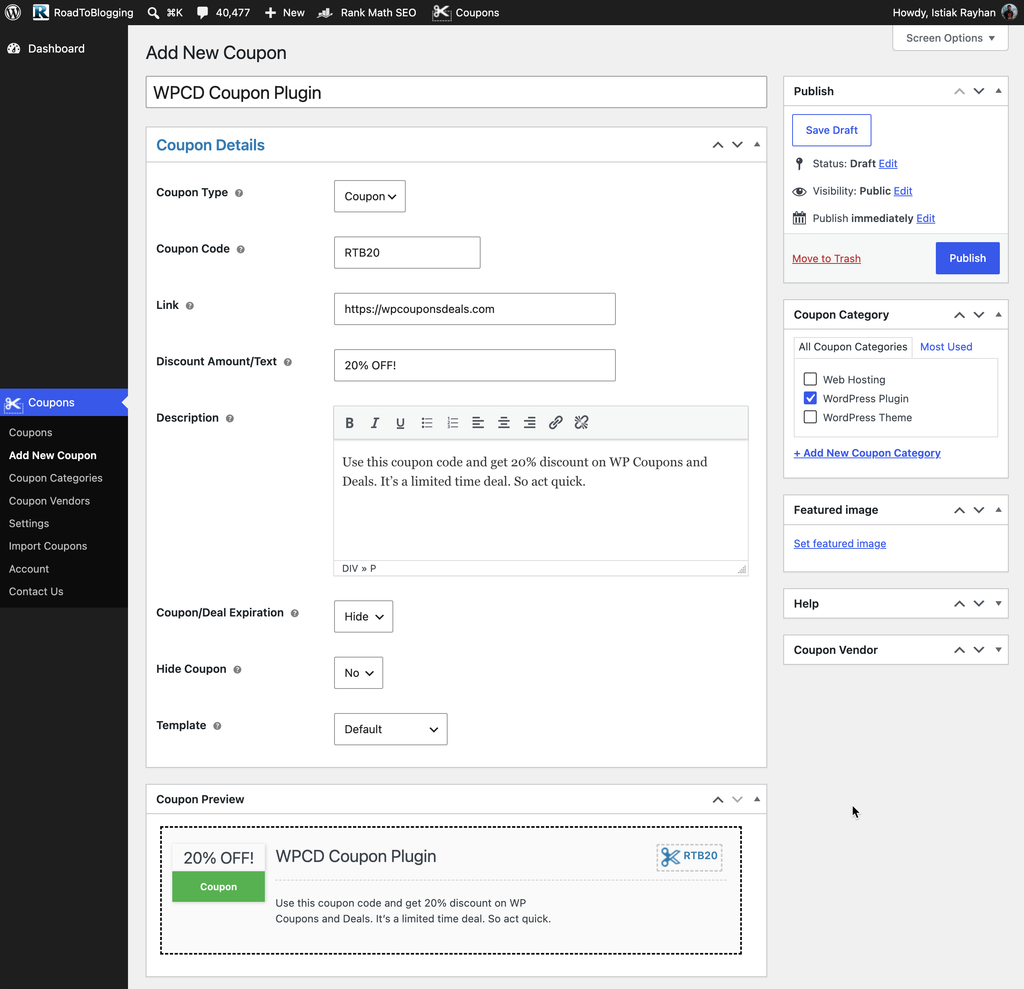The width and height of the screenshot is (1024, 989).
Task: Insert a link in description editor
Action: (x=556, y=423)
